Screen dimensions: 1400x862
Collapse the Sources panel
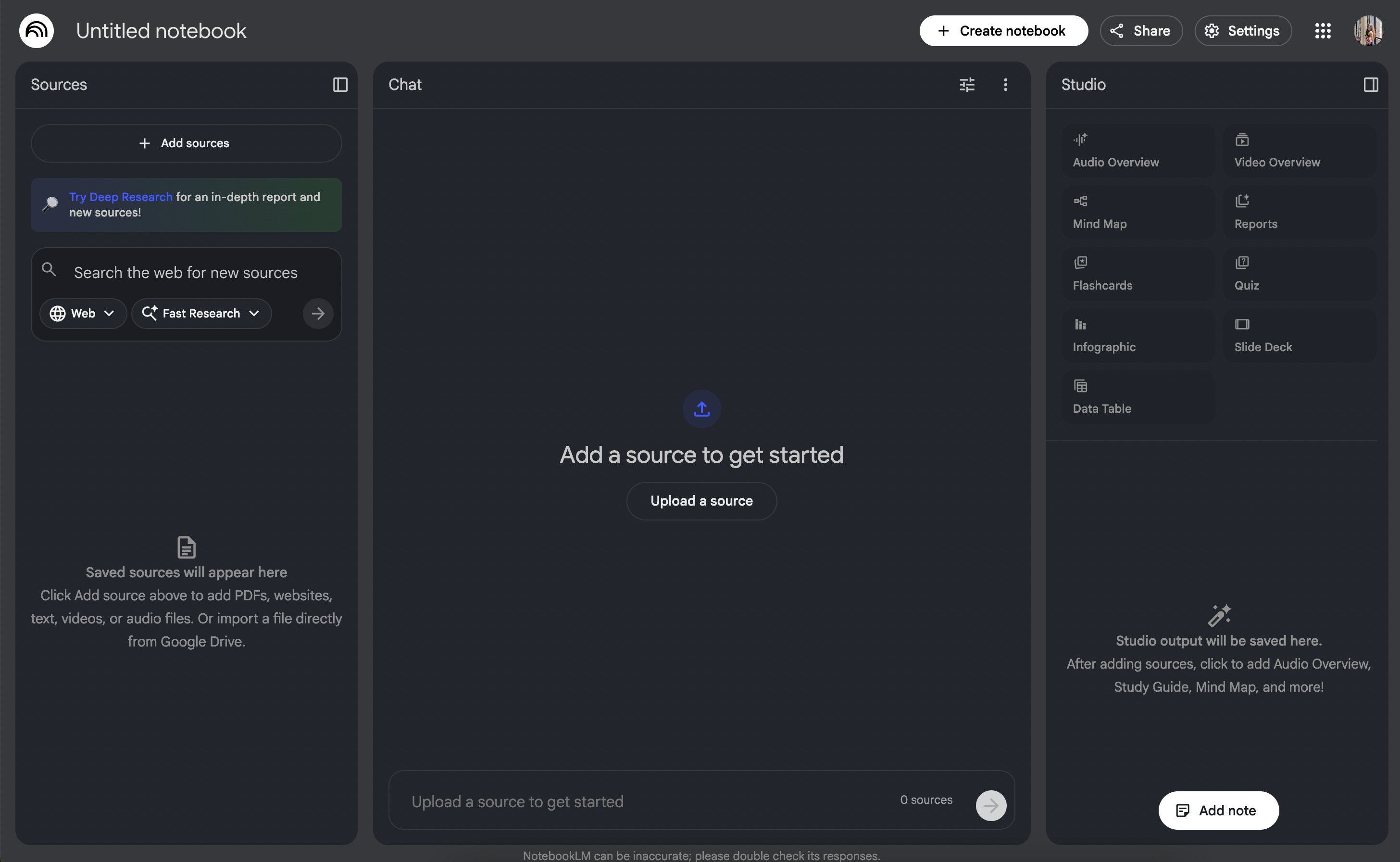(x=340, y=84)
